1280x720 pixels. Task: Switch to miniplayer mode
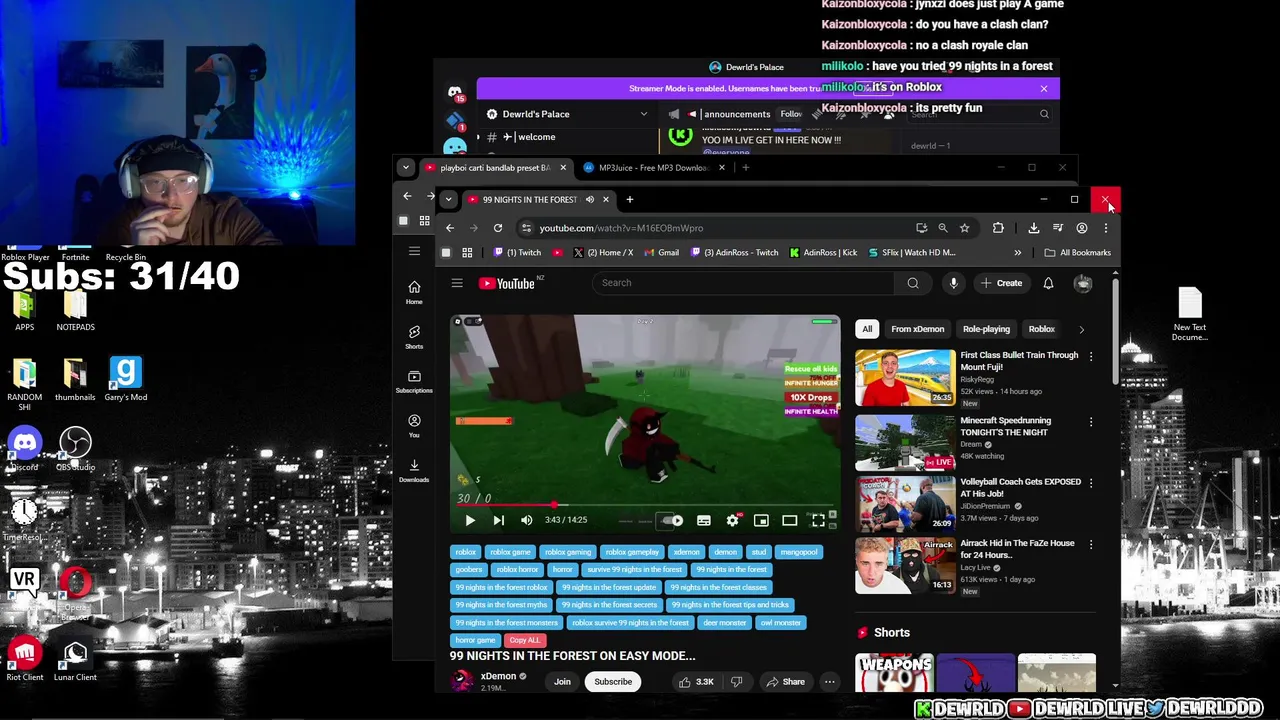pyautogui.click(x=761, y=520)
